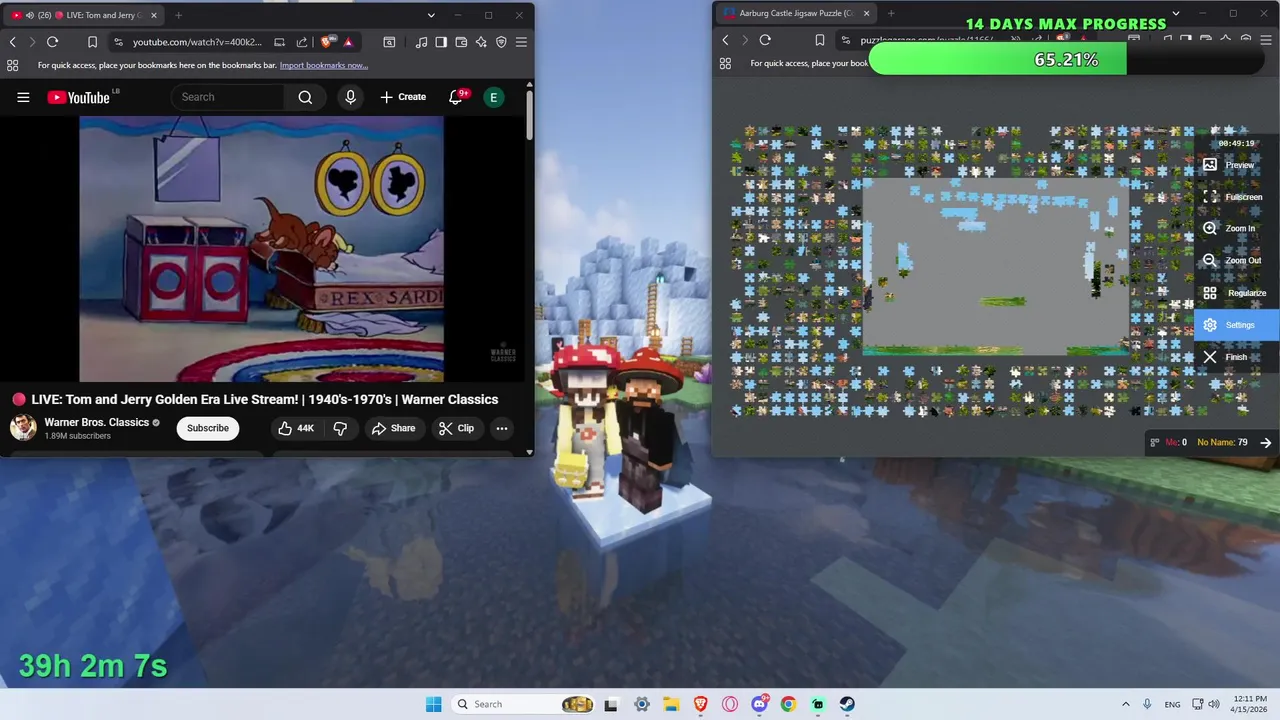Open Brave VPN shield icon
The width and height of the screenshot is (1280, 720).
[x=501, y=42]
